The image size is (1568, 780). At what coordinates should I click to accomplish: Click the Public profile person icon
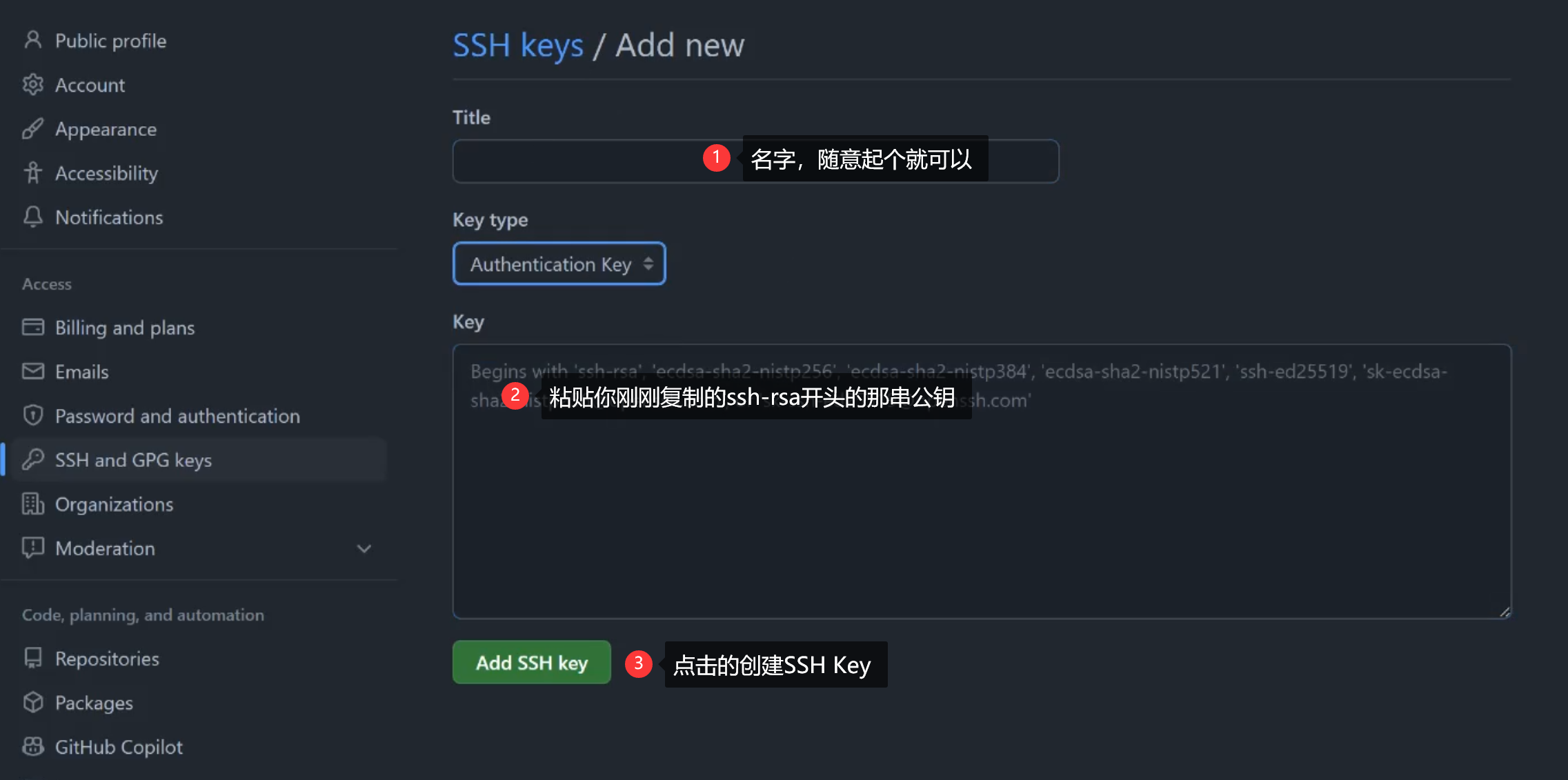pos(32,40)
